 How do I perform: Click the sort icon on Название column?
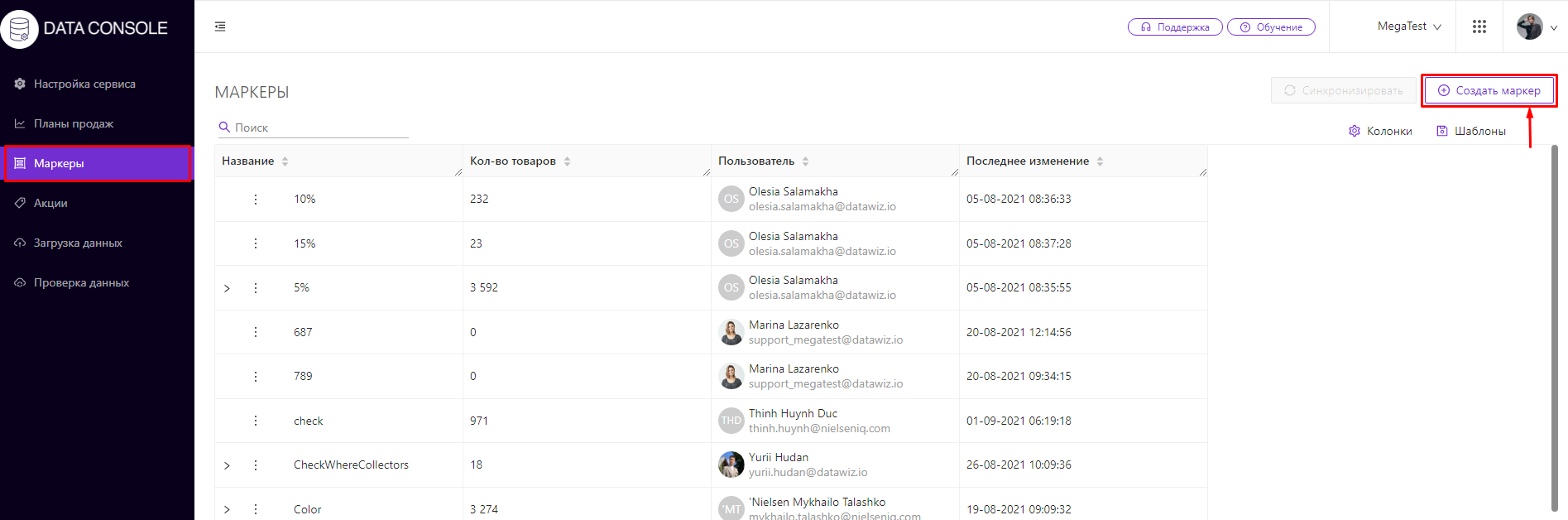tap(285, 161)
